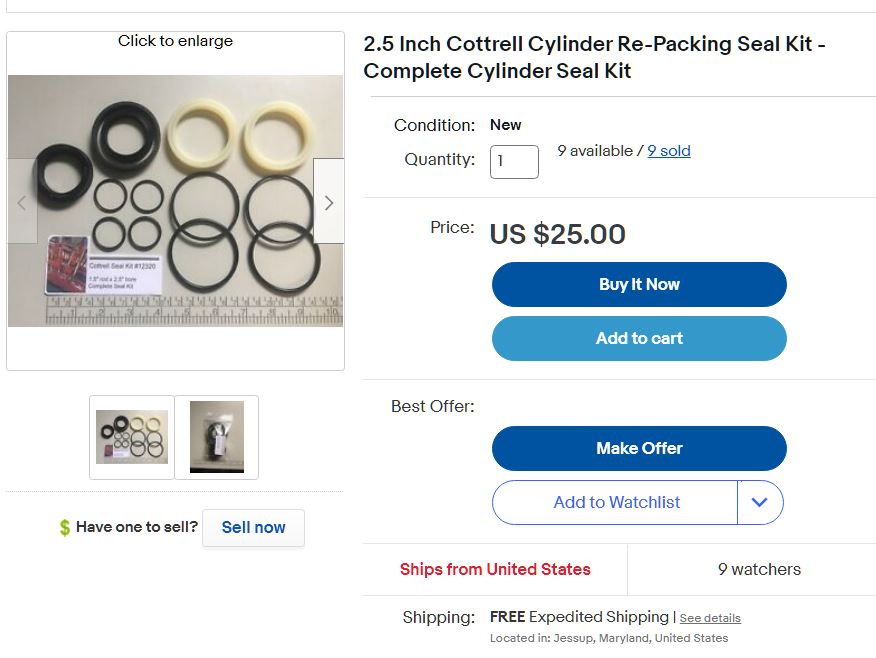Click the Sell now button

coord(253,528)
